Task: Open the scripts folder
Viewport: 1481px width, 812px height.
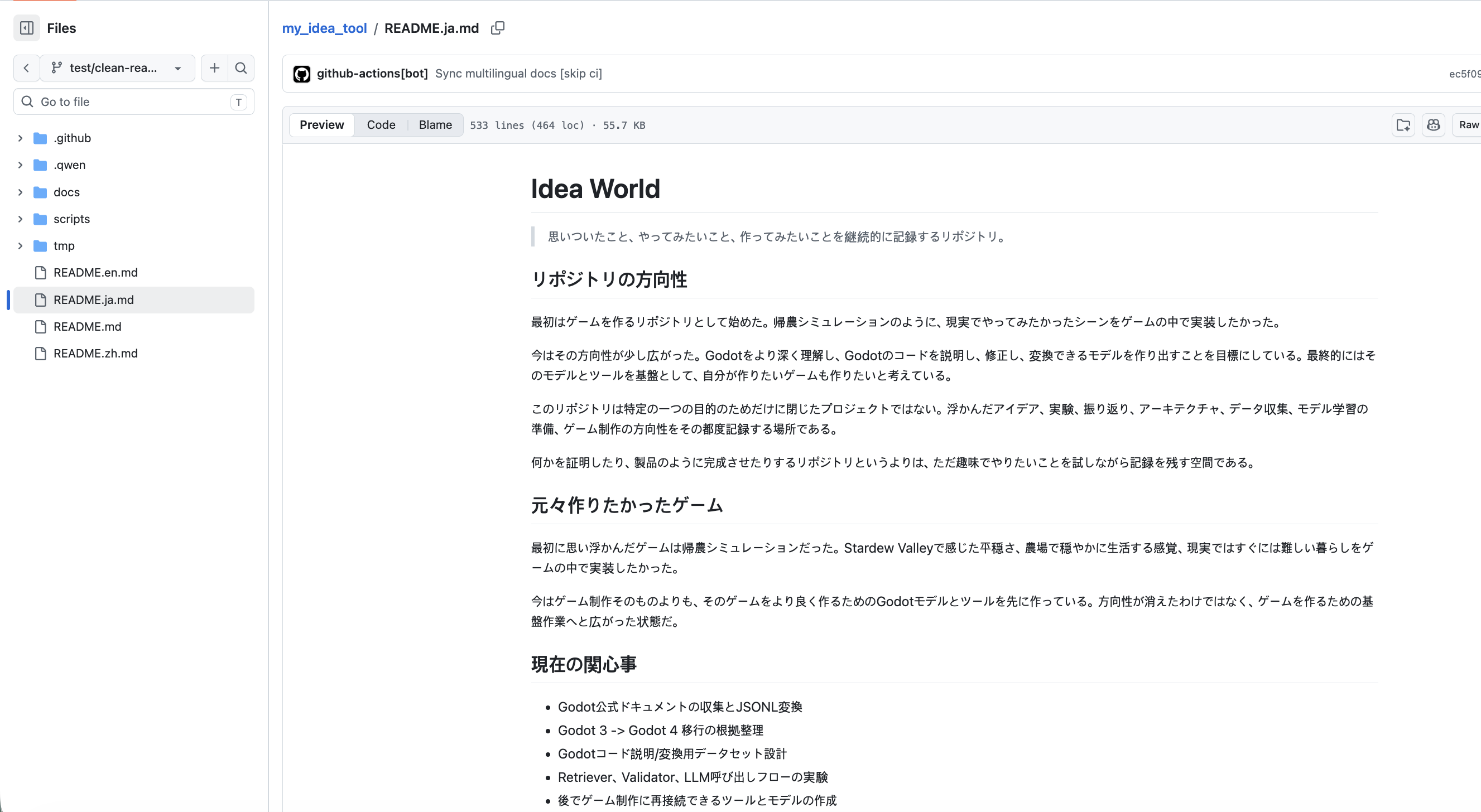Action: click(x=71, y=219)
